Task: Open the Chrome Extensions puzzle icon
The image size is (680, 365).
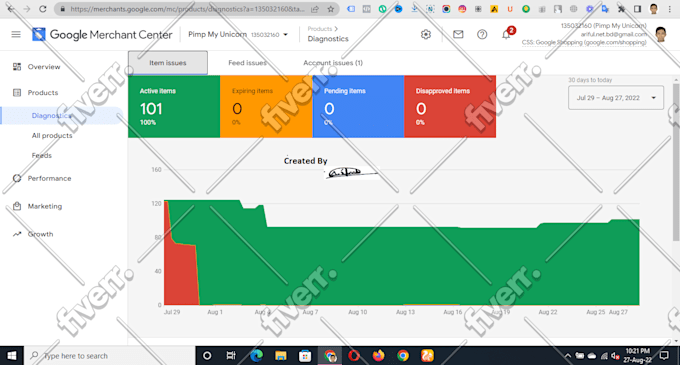Action: (621, 9)
